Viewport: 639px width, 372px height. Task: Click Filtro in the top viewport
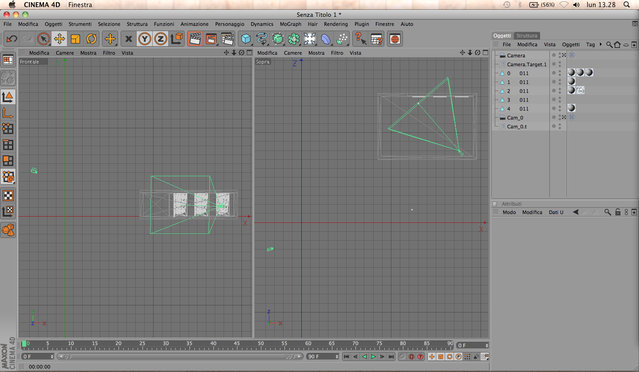337,53
